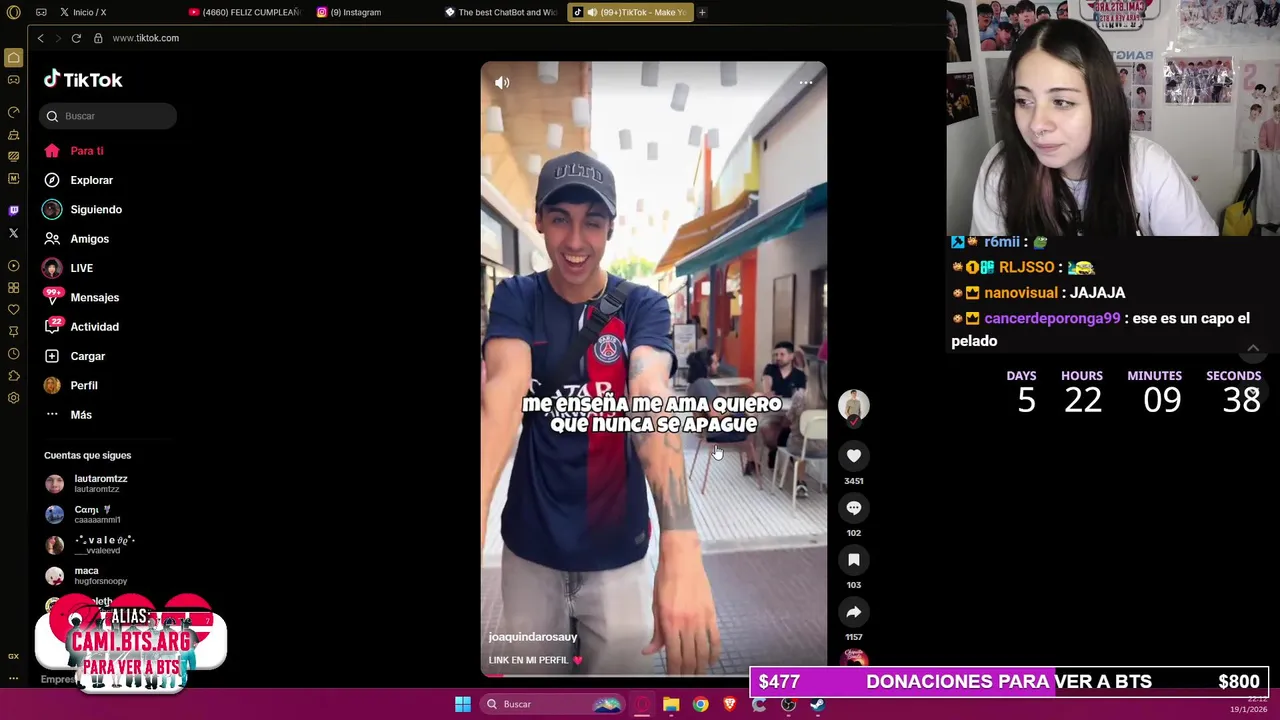Open Opera sidebar player icon

click(x=13, y=266)
